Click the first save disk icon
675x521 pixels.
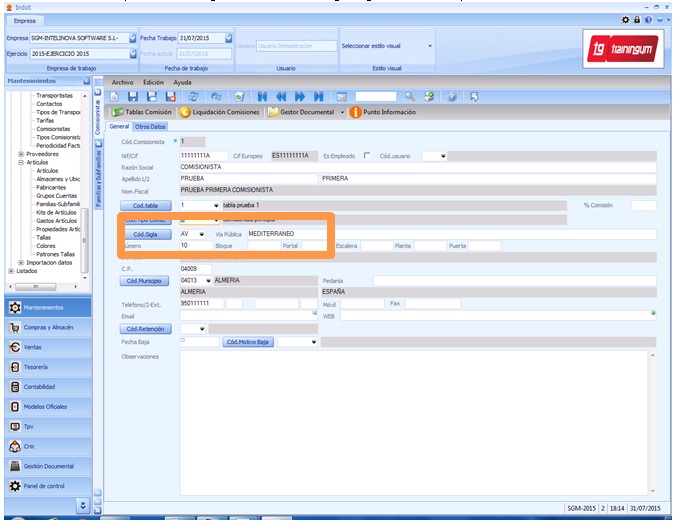coord(133,96)
